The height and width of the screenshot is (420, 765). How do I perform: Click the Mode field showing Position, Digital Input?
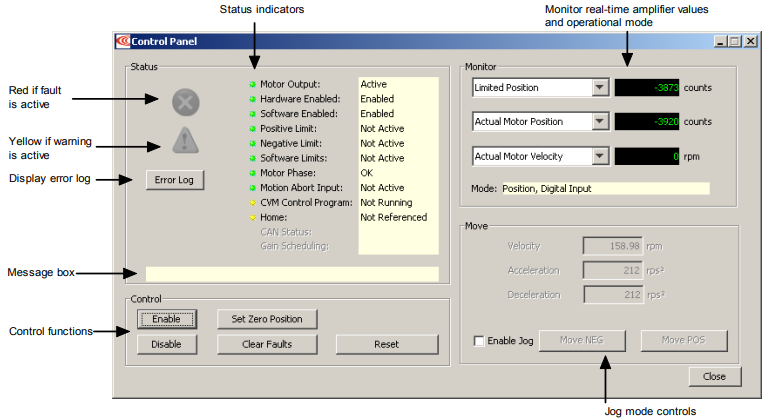[x=606, y=189]
